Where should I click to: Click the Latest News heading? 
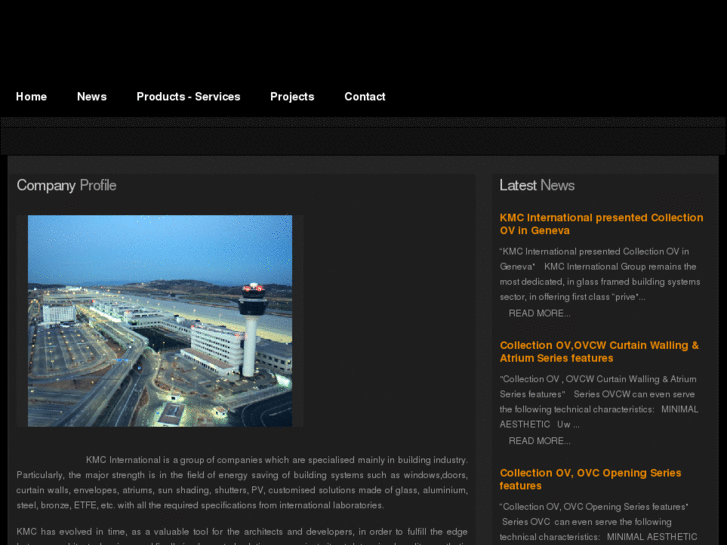(x=537, y=186)
